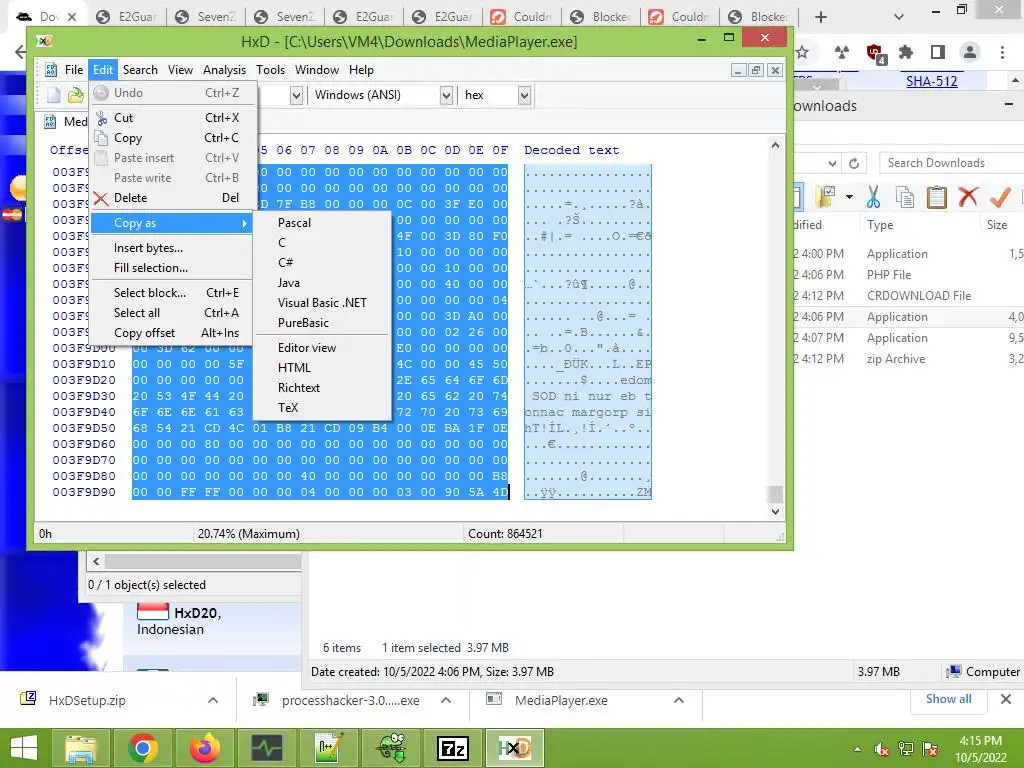Click the Search Downloads input field
The width and height of the screenshot is (1024, 768).
click(x=951, y=163)
